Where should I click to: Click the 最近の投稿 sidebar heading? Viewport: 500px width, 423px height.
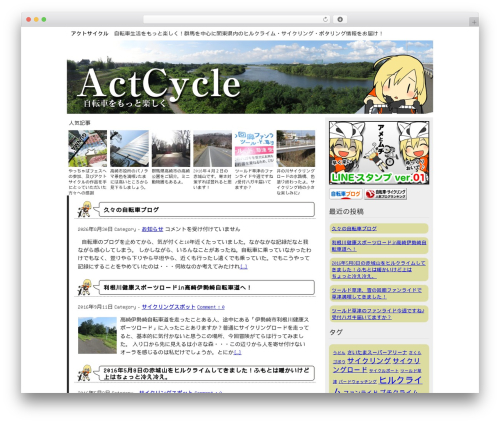[x=346, y=212]
